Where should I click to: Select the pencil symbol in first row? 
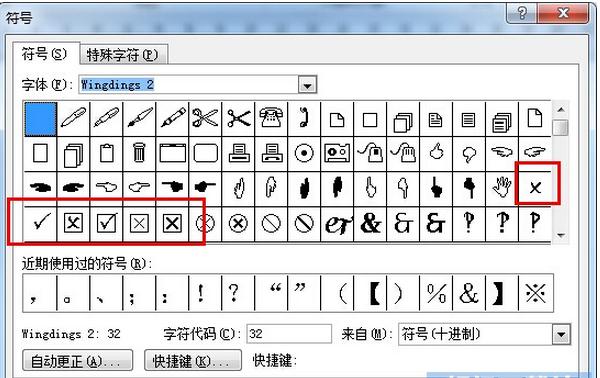172,119
